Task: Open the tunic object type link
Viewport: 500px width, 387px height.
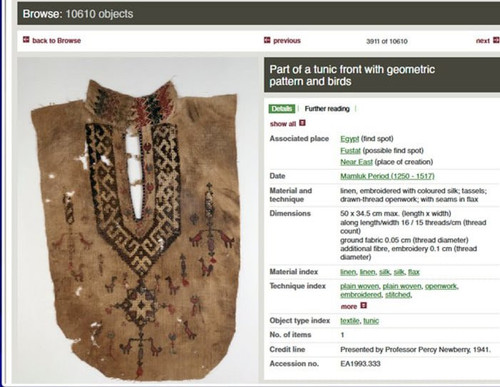Action: (x=371, y=321)
